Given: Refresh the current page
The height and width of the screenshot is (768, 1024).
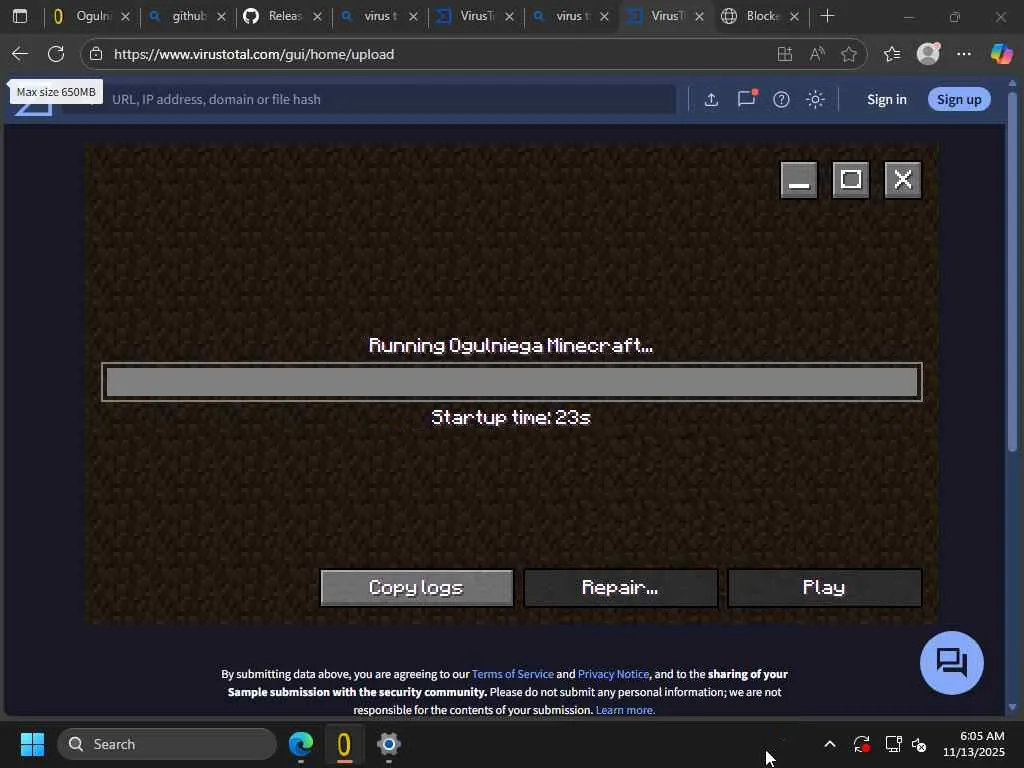Looking at the screenshot, I should pyautogui.click(x=56, y=54).
